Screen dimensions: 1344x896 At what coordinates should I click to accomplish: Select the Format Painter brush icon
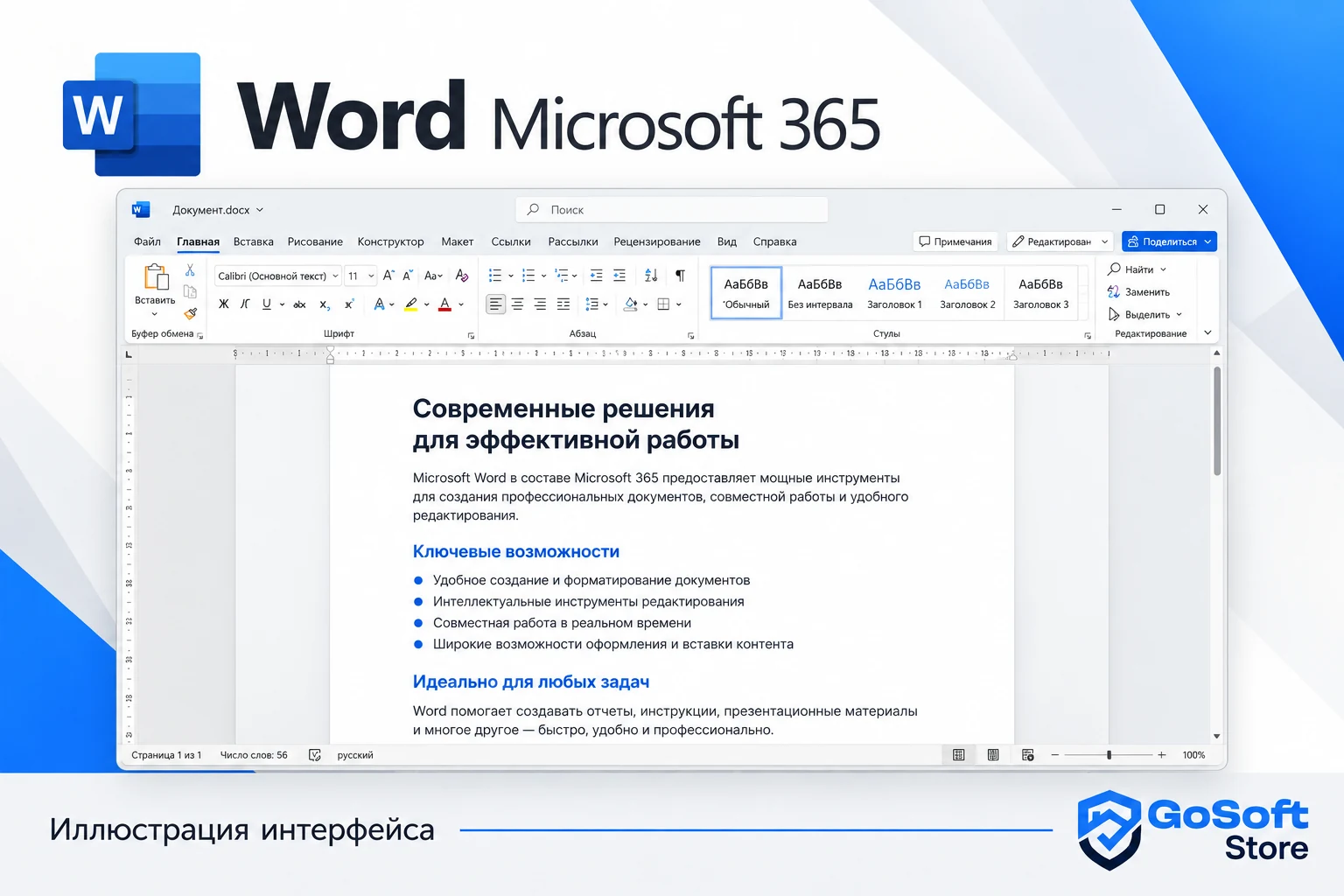pyautogui.click(x=190, y=313)
